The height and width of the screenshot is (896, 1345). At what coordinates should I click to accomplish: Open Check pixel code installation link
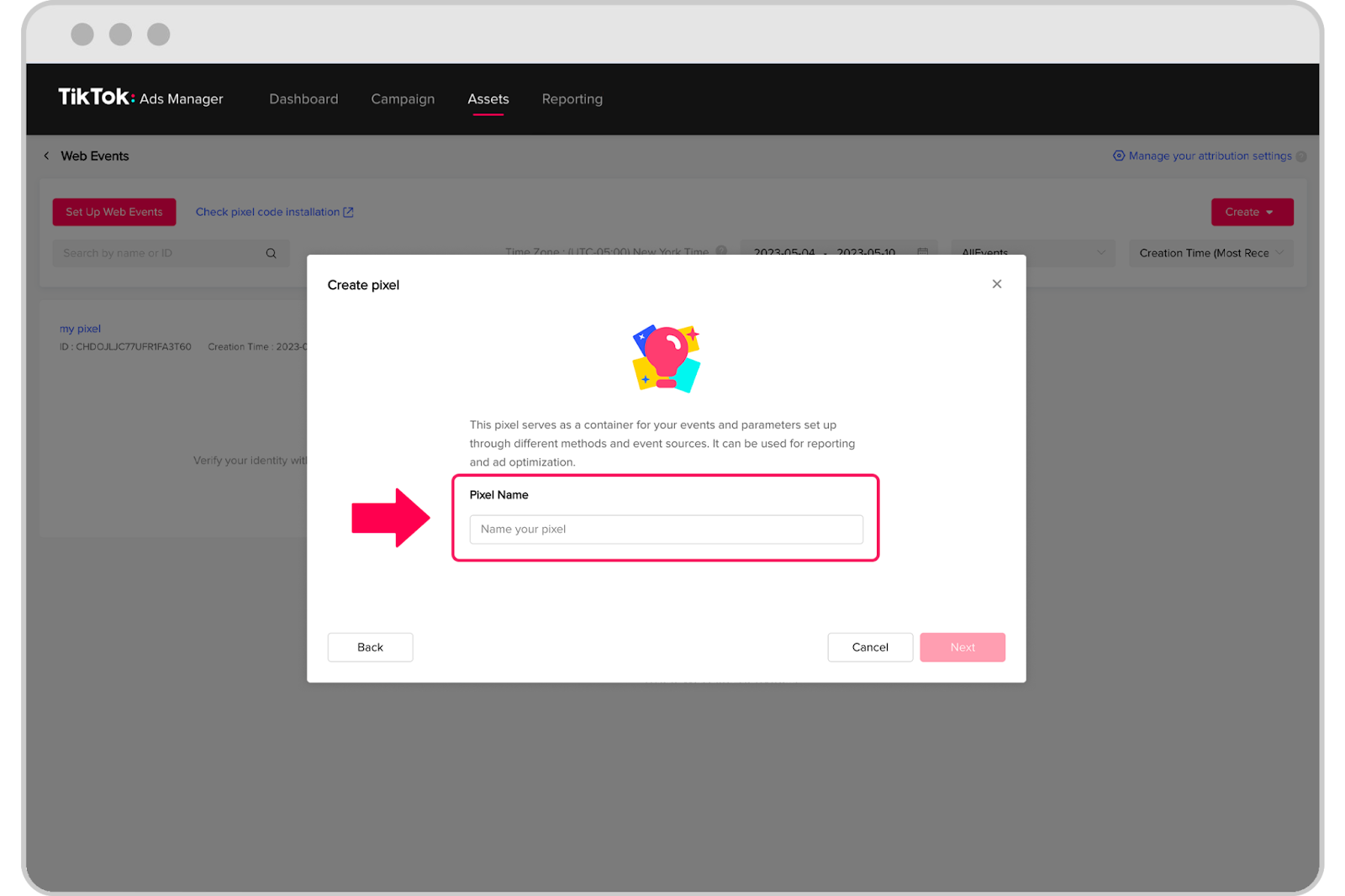[274, 212]
